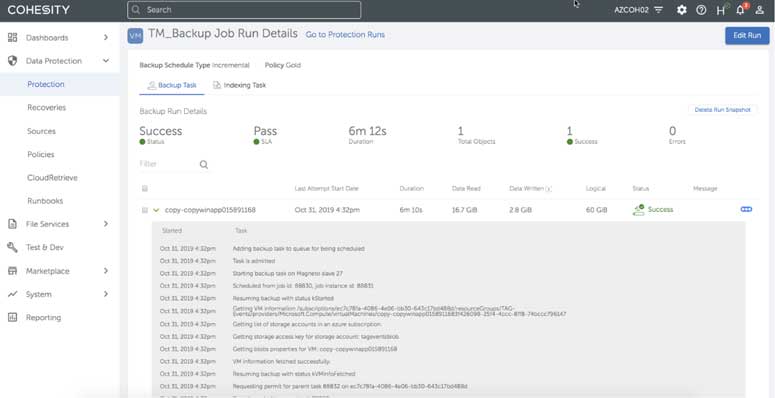Click the 'Task is admitted' log entry
The width and height of the screenshot is (775, 398).
click(x=254, y=261)
